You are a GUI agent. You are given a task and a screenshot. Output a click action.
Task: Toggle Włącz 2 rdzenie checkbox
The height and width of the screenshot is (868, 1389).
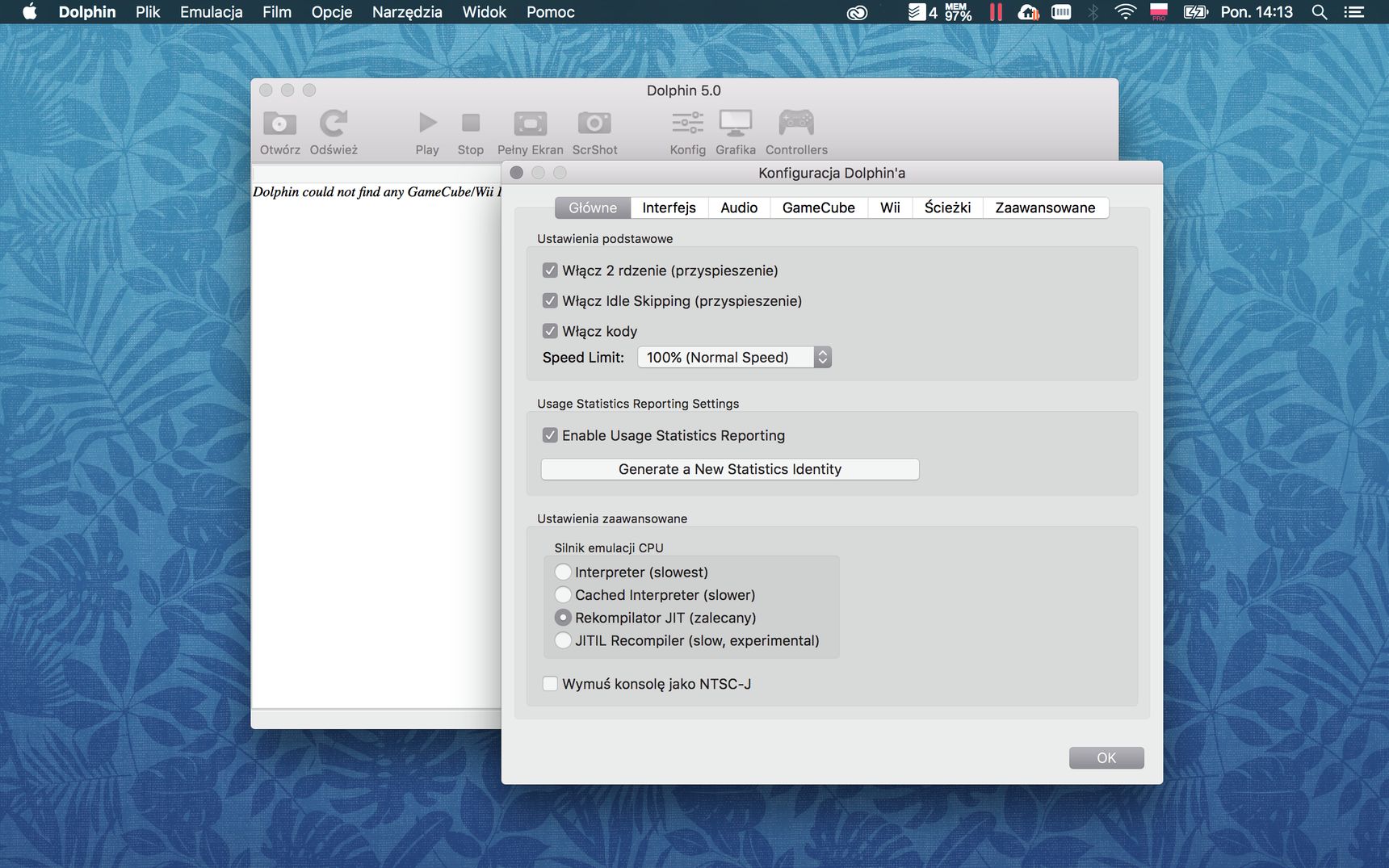click(550, 270)
